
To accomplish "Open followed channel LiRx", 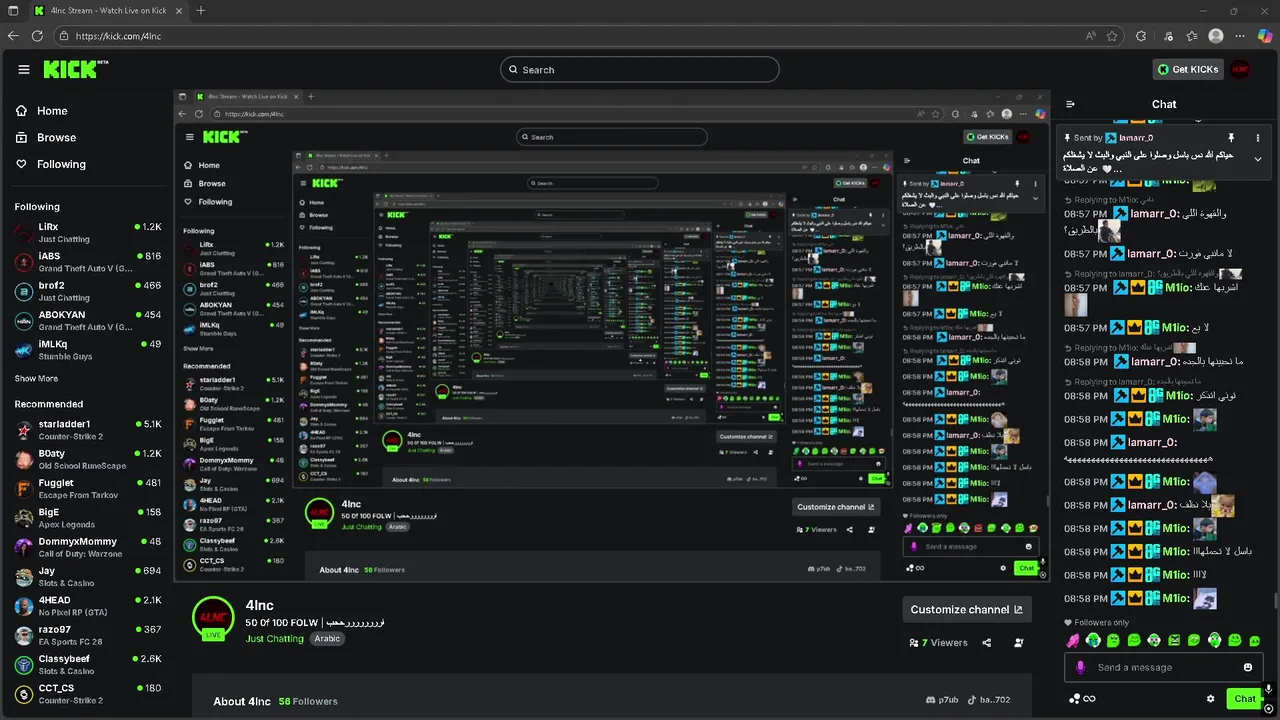I will [x=87, y=232].
